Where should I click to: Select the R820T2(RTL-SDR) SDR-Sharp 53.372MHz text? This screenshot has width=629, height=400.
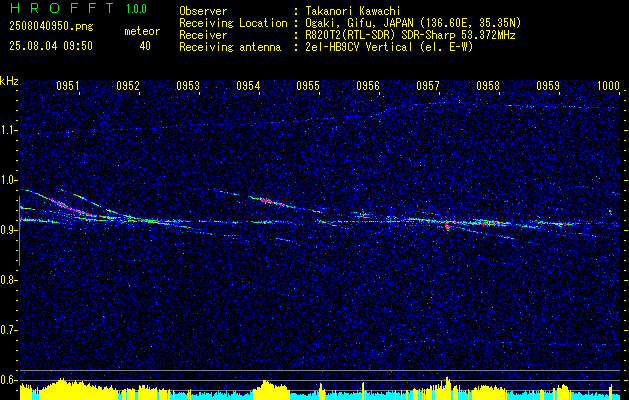tap(410, 35)
